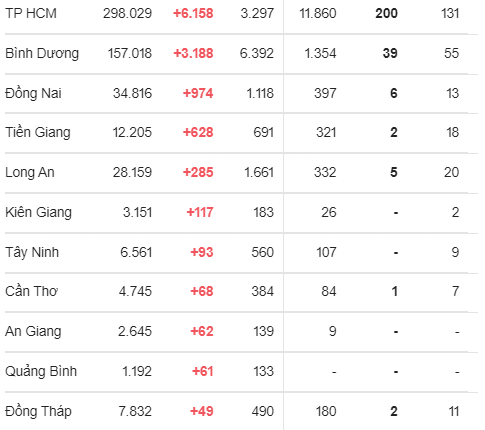Click the Long An province name

pos(30,172)
